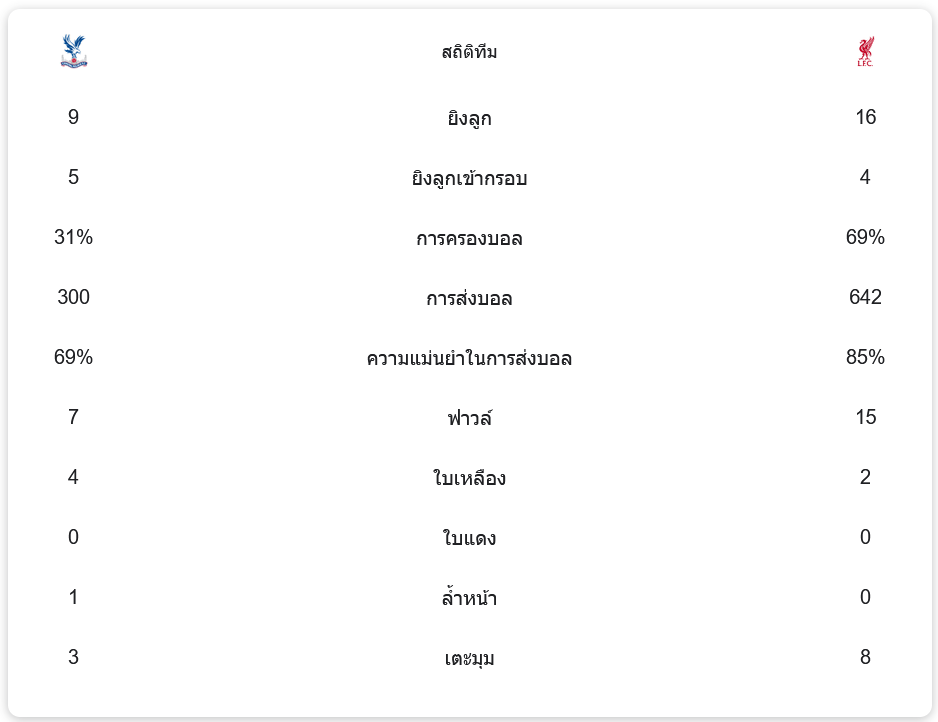Select Liverpool's 15 fouls value
This screenshot has height=722, width=938.
click(865, 416)
